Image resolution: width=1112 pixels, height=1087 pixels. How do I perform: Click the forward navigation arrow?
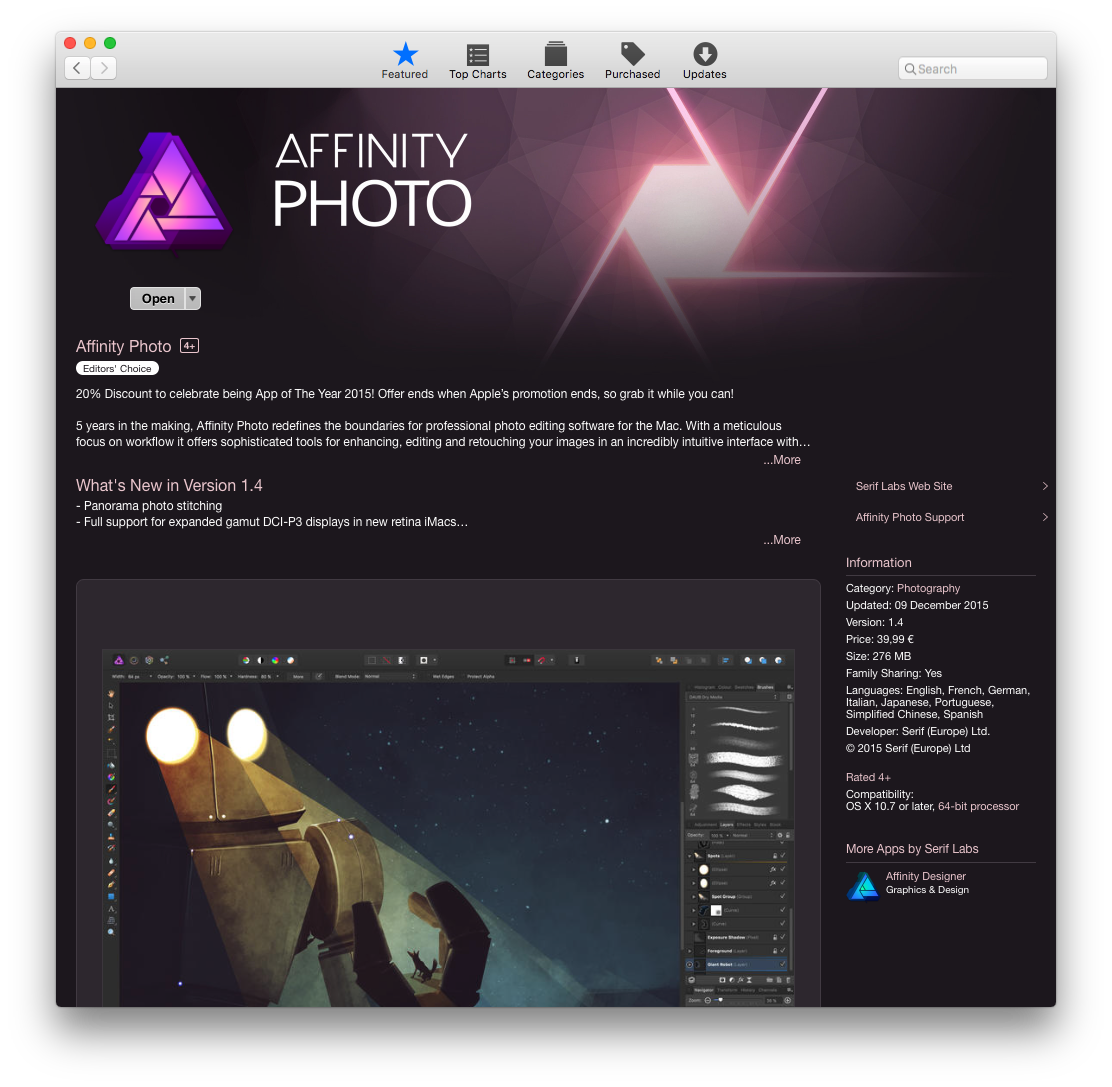[x=104, y=68]
